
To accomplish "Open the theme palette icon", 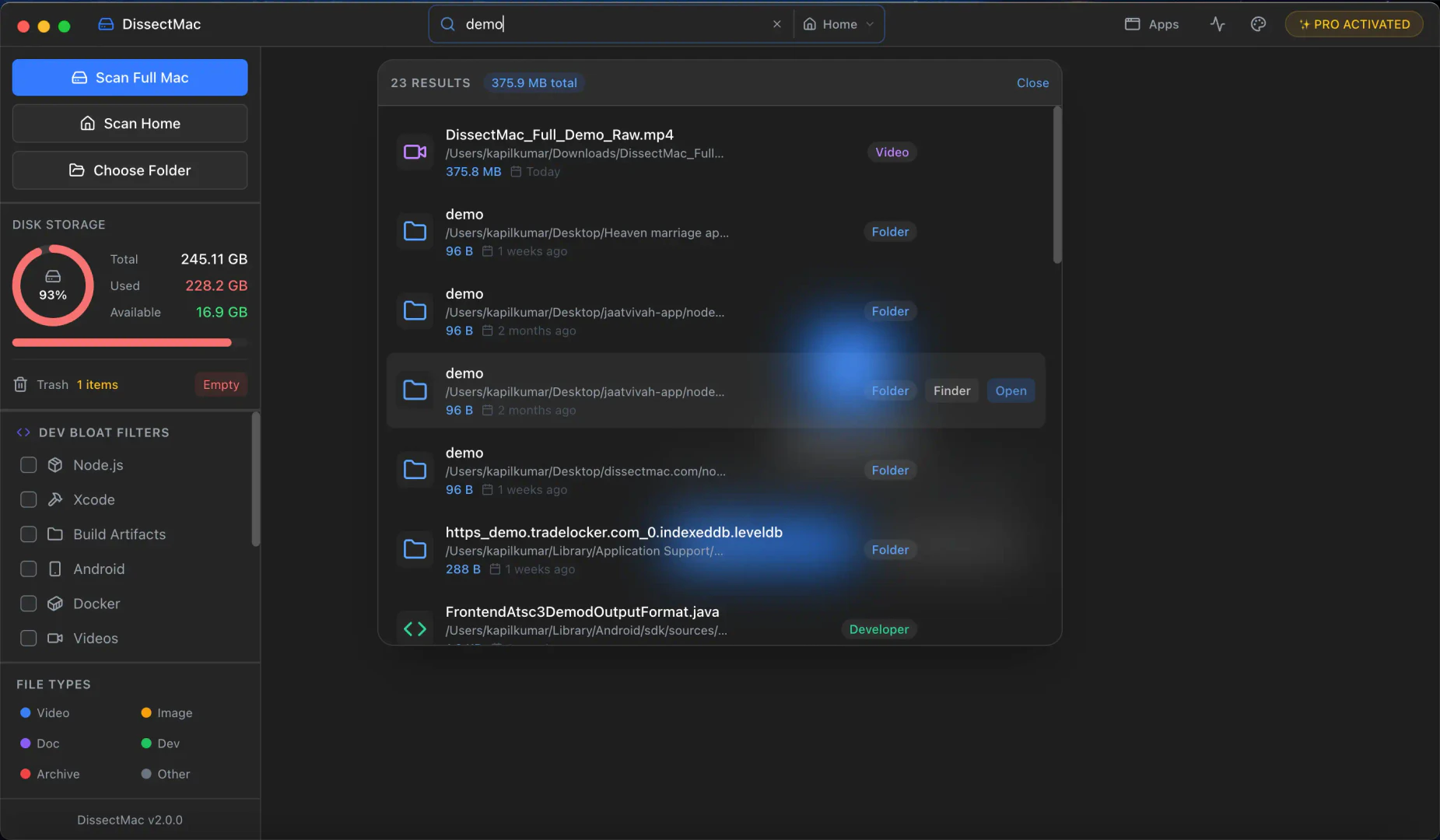I will tap(1258, 24).
